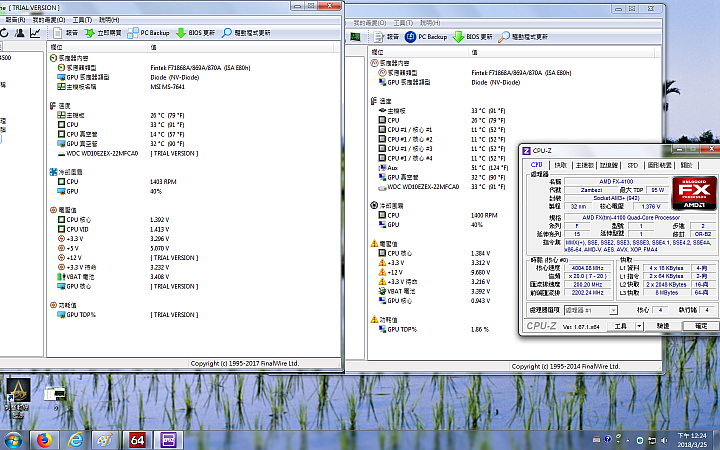Click the taskbar clock showing 12:24
Viewport: 720px width, 450px height.
692,439
